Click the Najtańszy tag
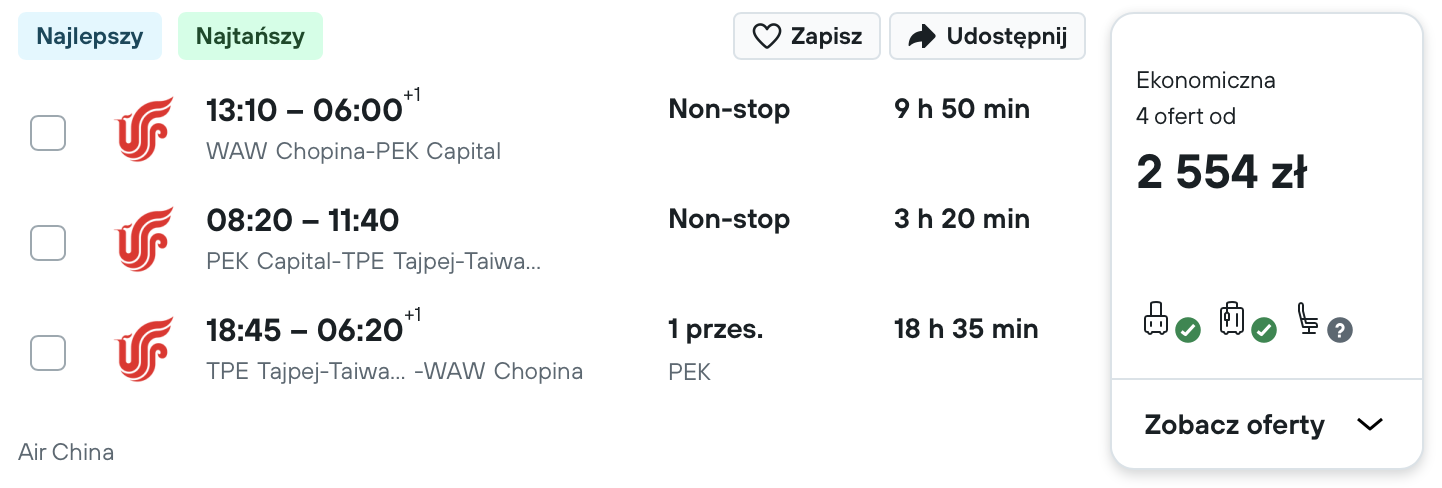This screenshot has height=488, width=1442. (x=250, y=37)
